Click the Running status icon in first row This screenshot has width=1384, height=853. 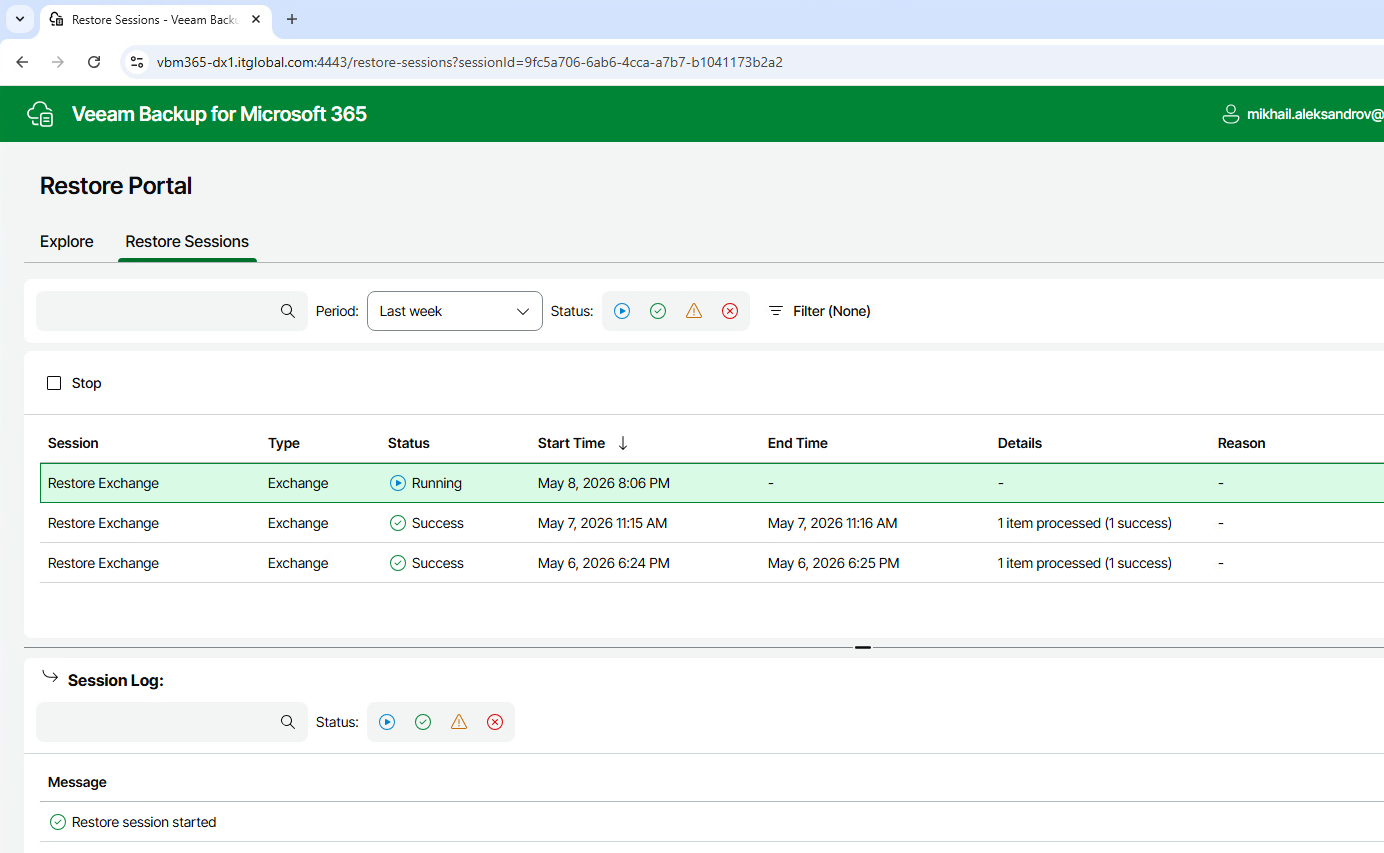[397, 483]
